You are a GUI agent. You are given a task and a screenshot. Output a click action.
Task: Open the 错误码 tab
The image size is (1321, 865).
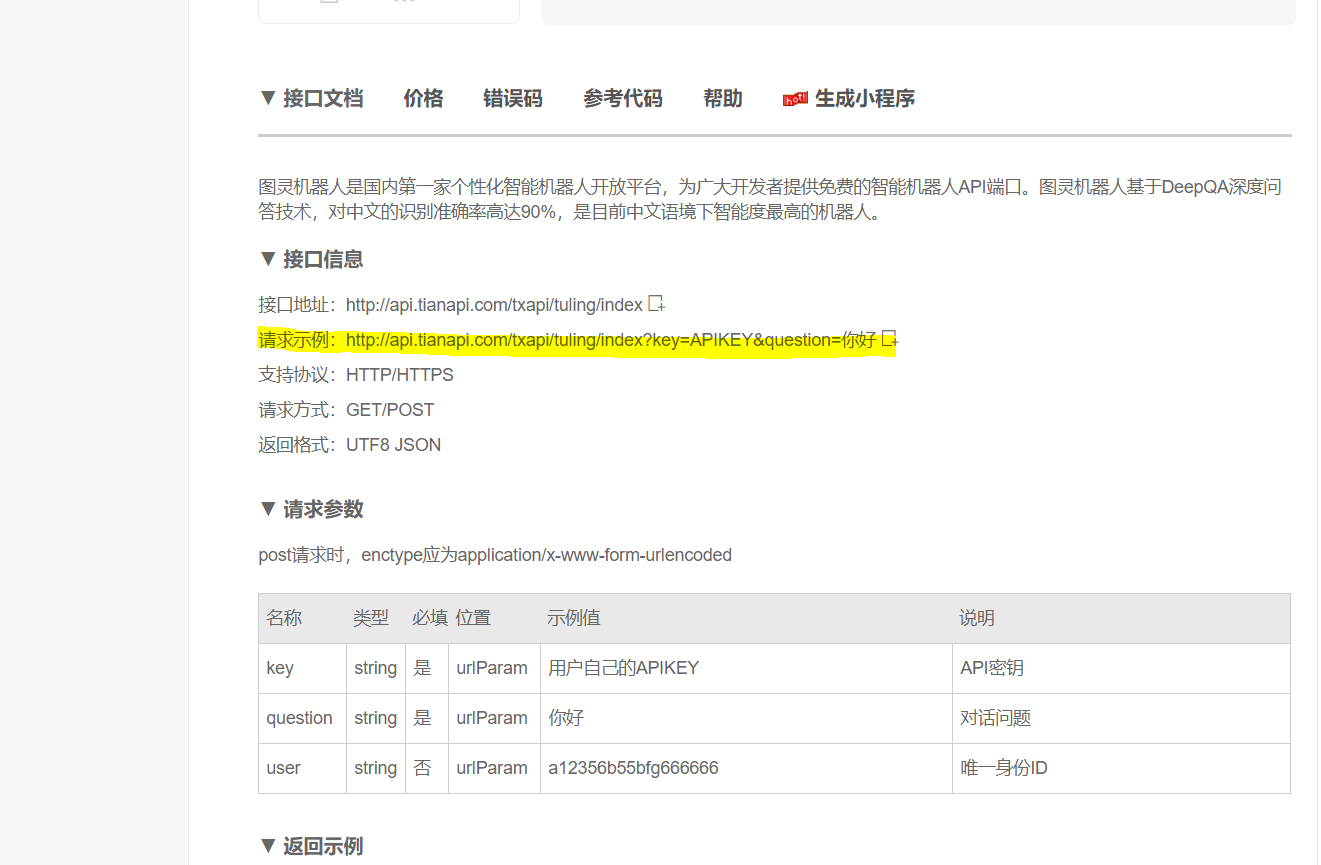513,98
